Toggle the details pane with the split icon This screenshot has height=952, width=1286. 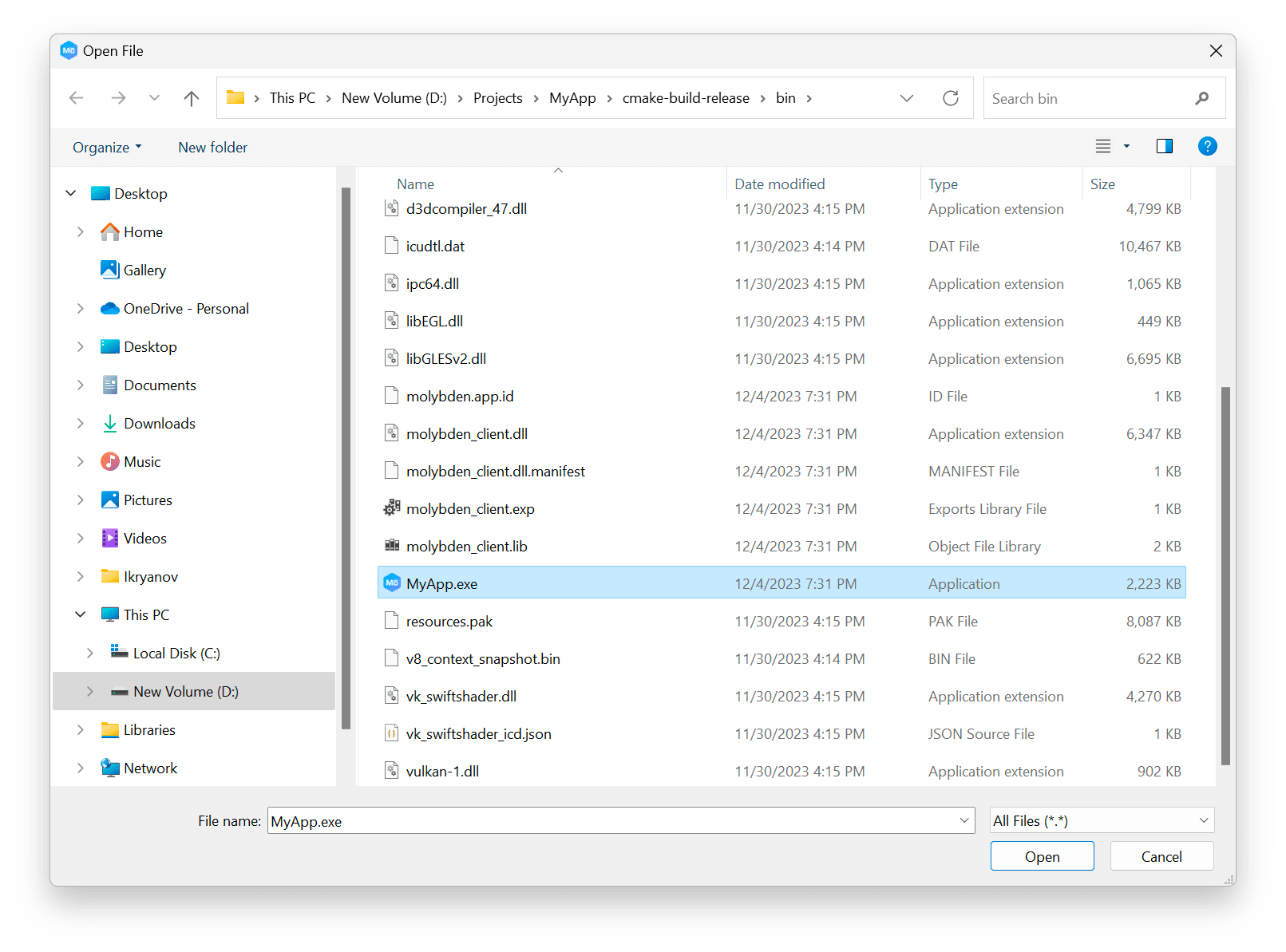click(1164, 146)
